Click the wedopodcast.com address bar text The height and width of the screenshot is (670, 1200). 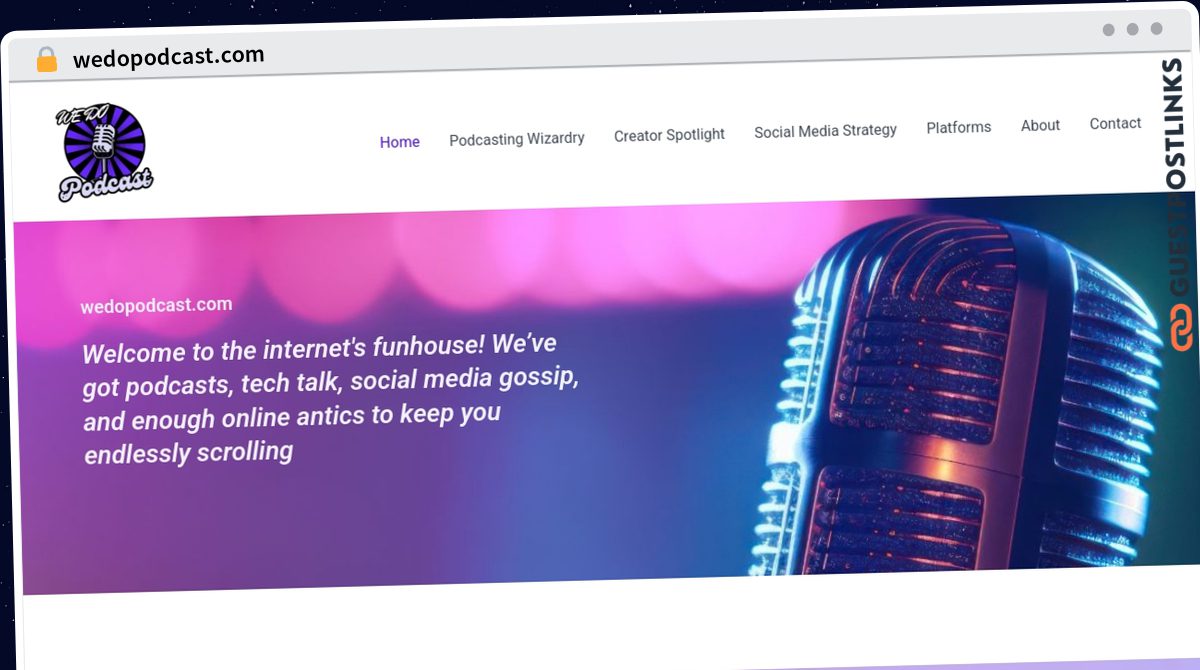[x=169, y=57]
